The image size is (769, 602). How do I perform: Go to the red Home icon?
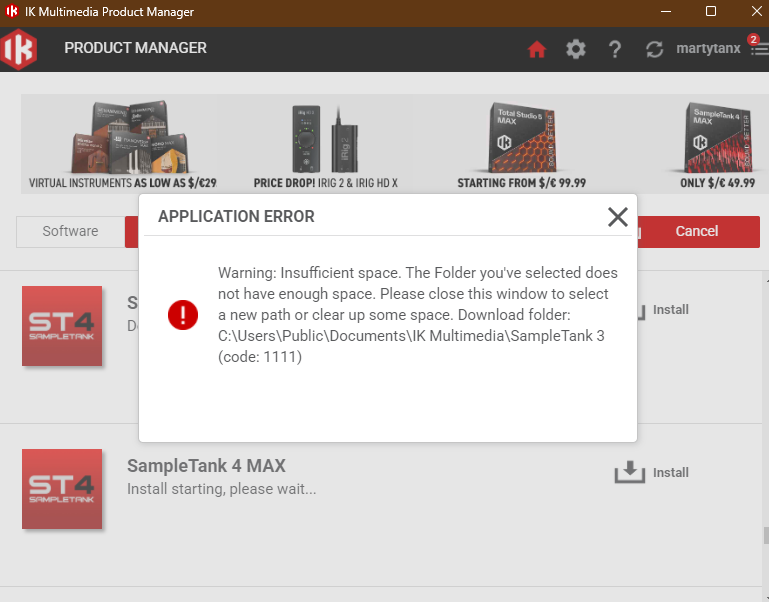pyautogui.click(x=537, y=49)
